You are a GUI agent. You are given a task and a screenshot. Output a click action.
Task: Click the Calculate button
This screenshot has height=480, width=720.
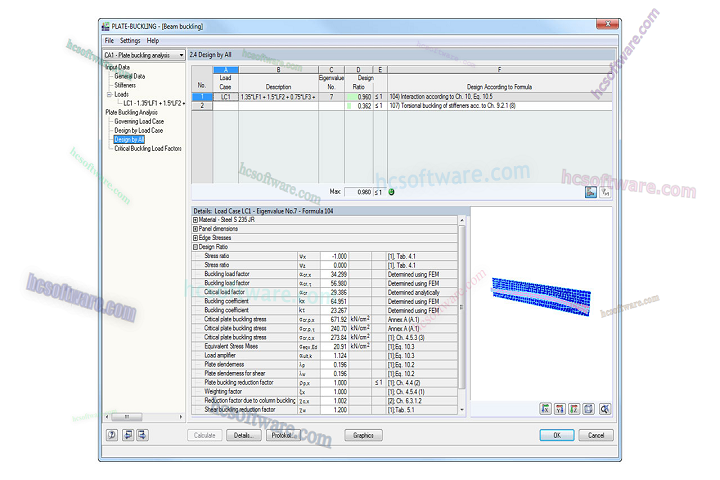coord(204,435)
